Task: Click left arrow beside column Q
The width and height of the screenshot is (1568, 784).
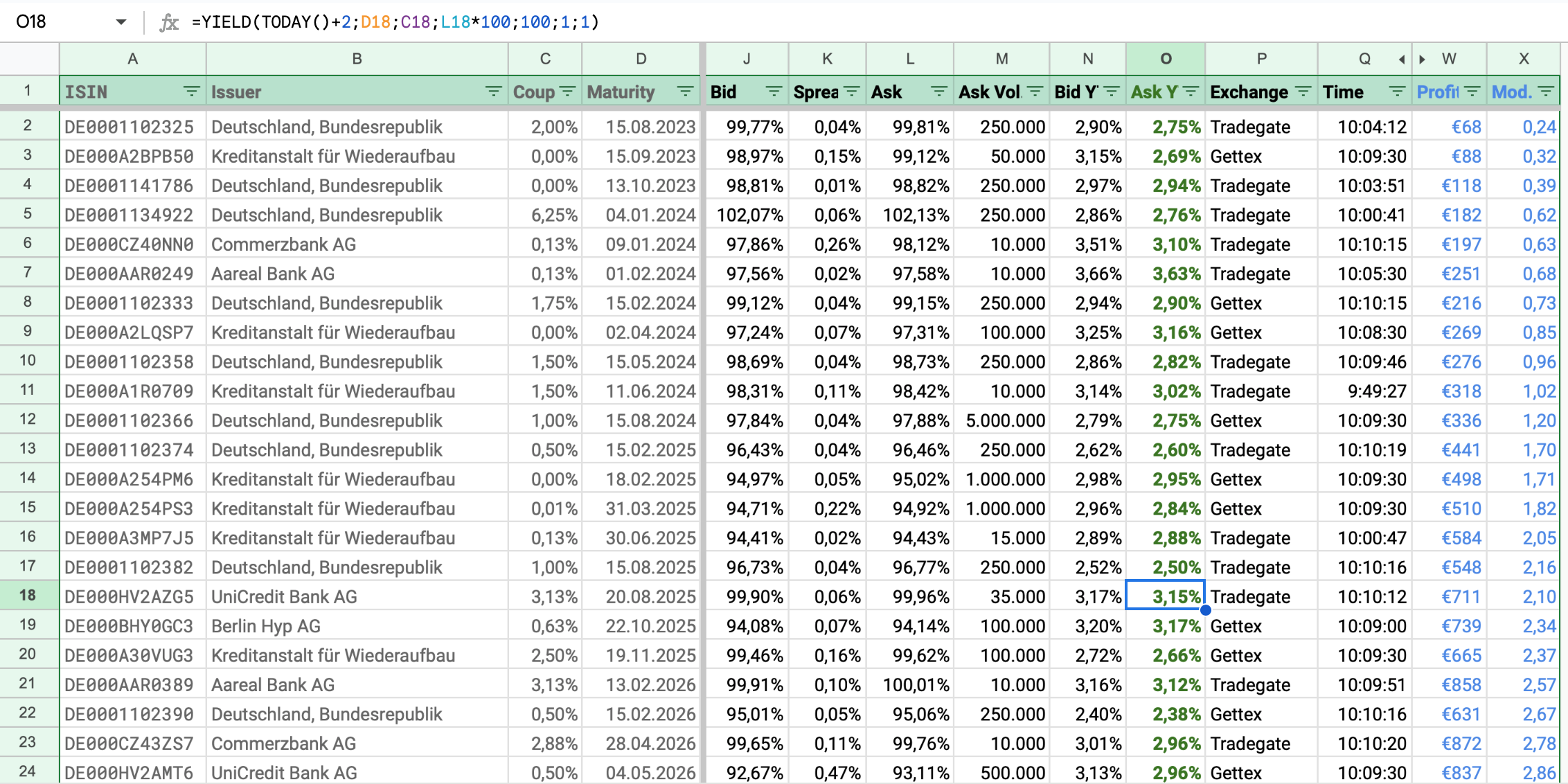Action: 1401,60
